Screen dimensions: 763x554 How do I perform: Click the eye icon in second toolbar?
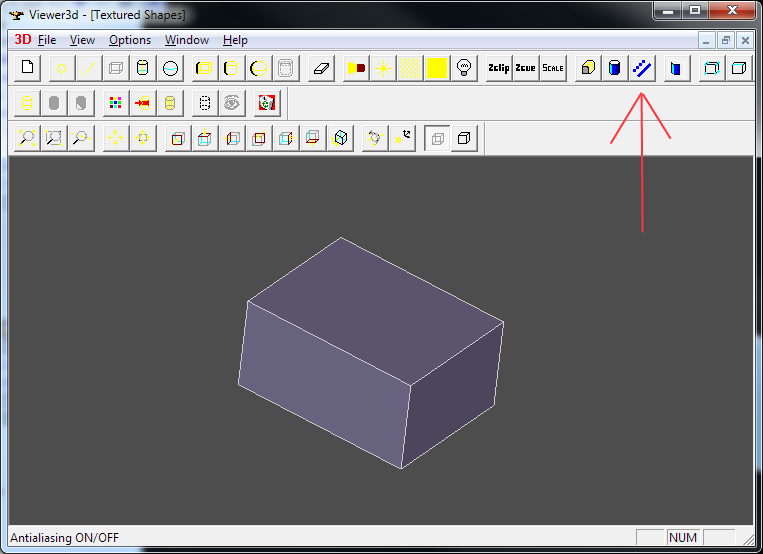pos(232,102)
